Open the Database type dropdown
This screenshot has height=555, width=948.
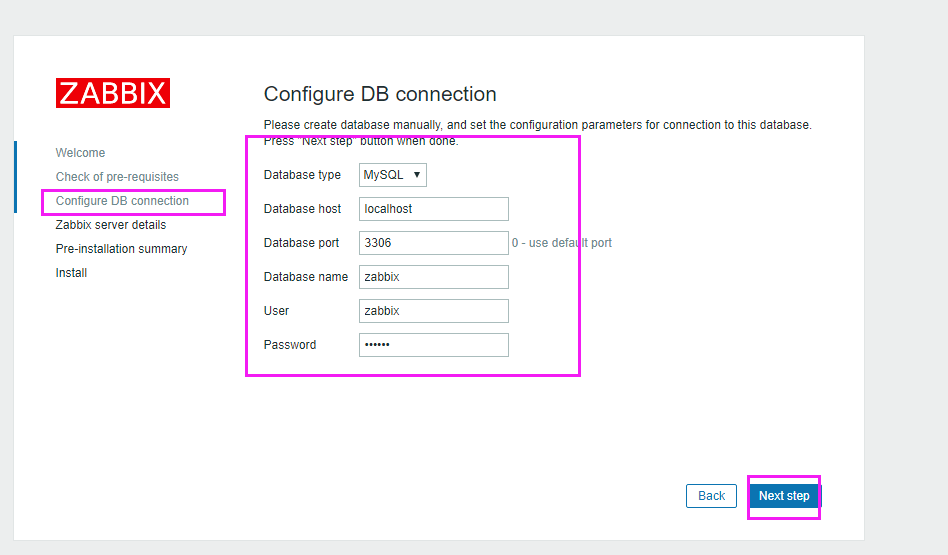coord(393,175)
